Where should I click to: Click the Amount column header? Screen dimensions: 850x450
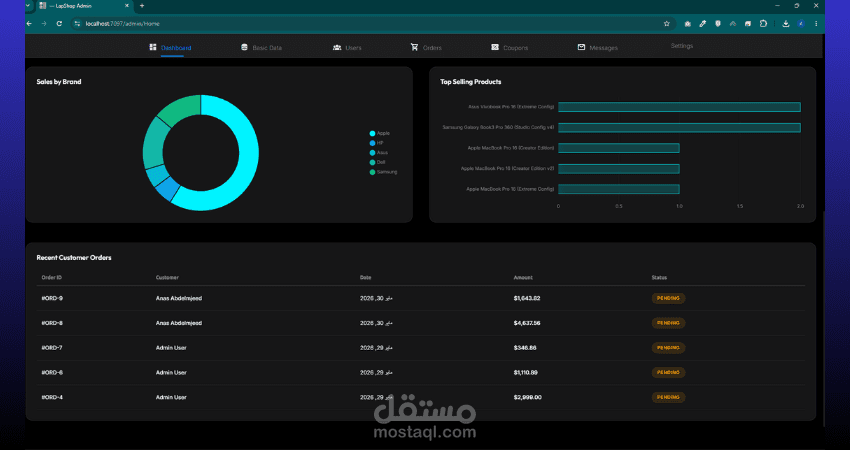point(523,278)
